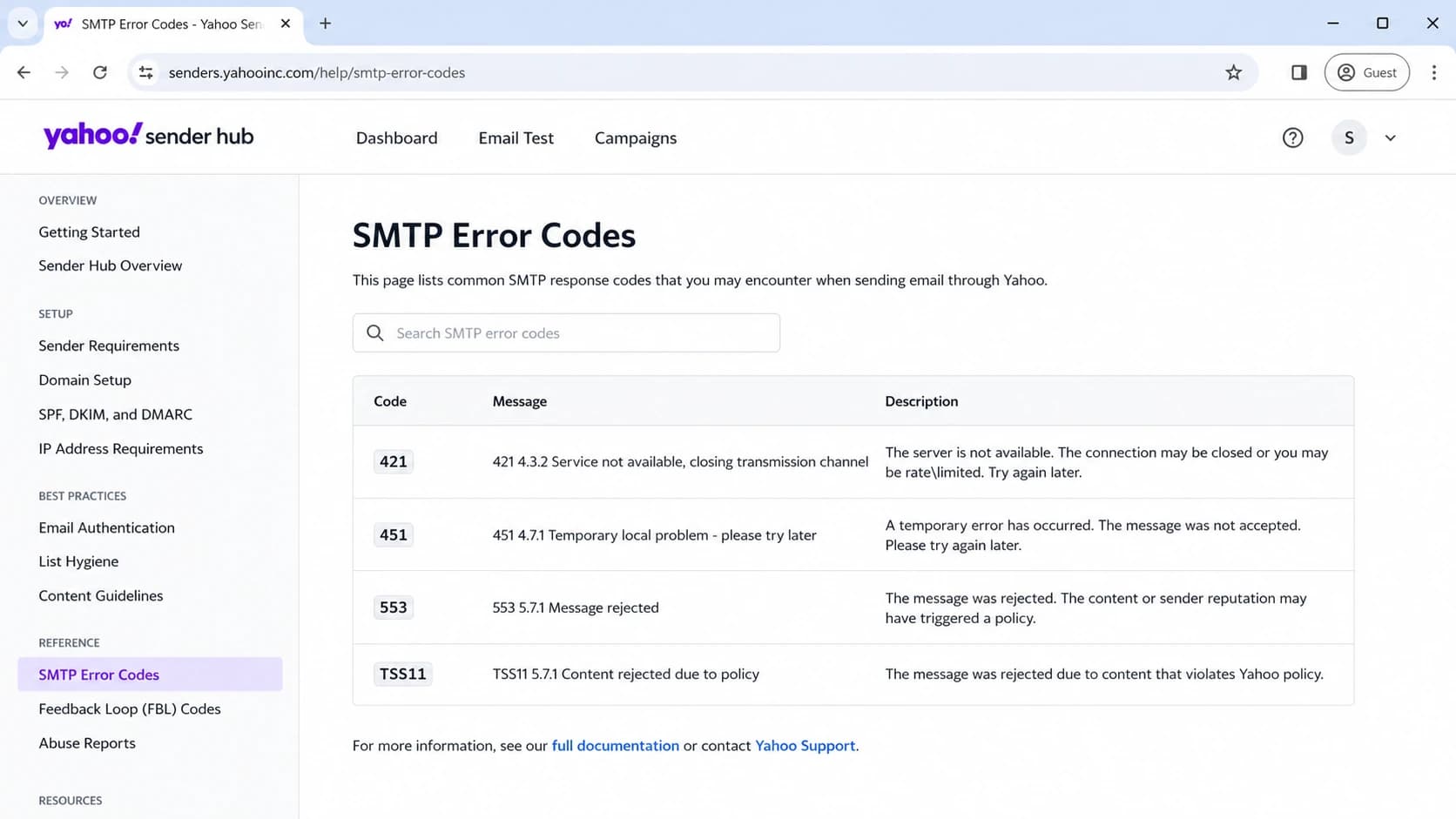Click the Description column header
This screenshot has height=819, width=1456.
point(921,401)
